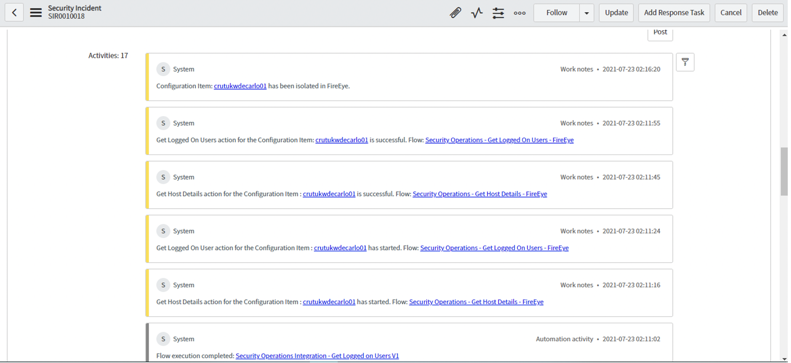The height and width of the screenshot is (363, 791).
Task: Click the Automation activity label
Action: [x=564, y=339]
